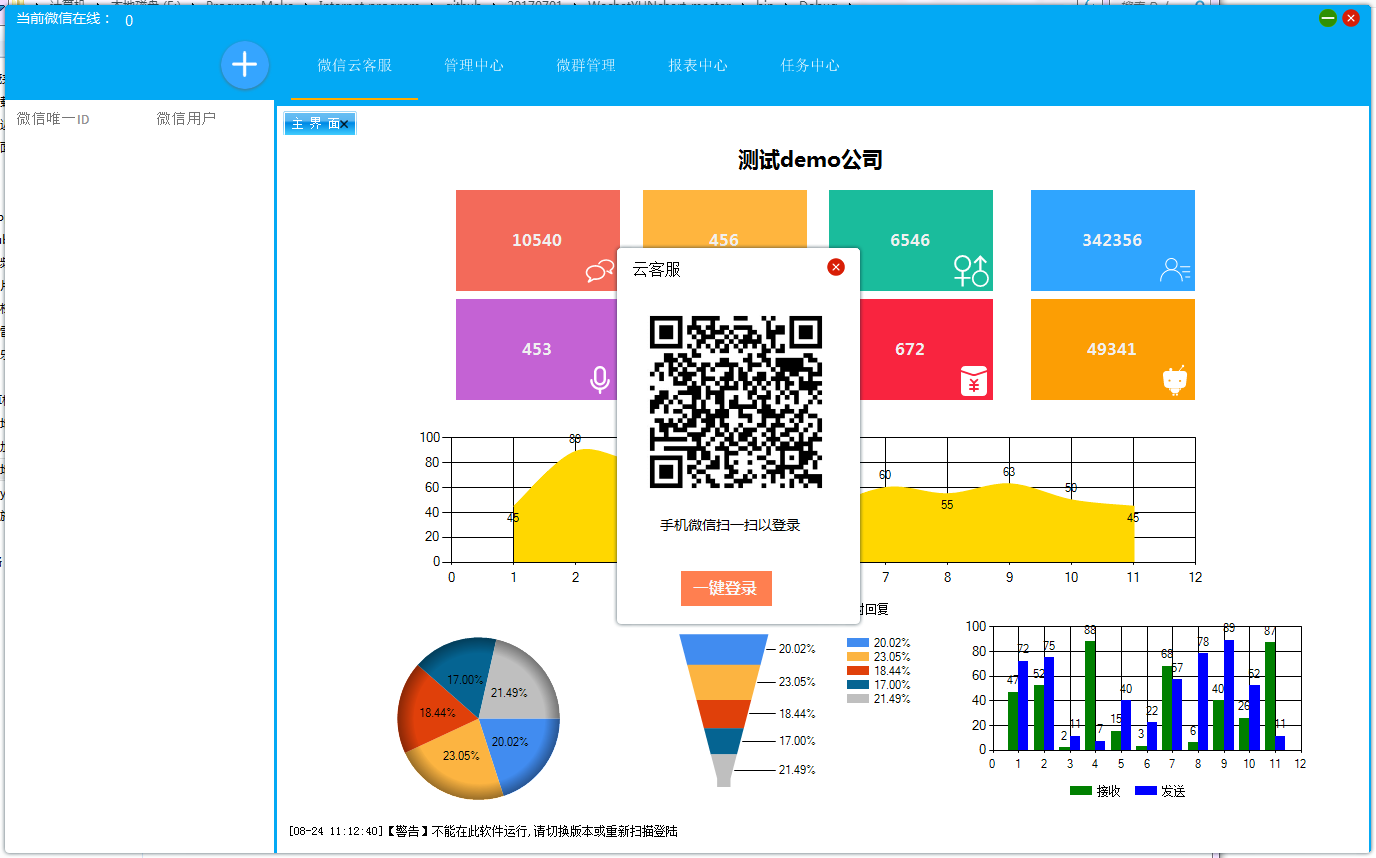Click the orange segment of the funnel chart
The width and height of the screenshot is (1376, 858).
[724, 682]
